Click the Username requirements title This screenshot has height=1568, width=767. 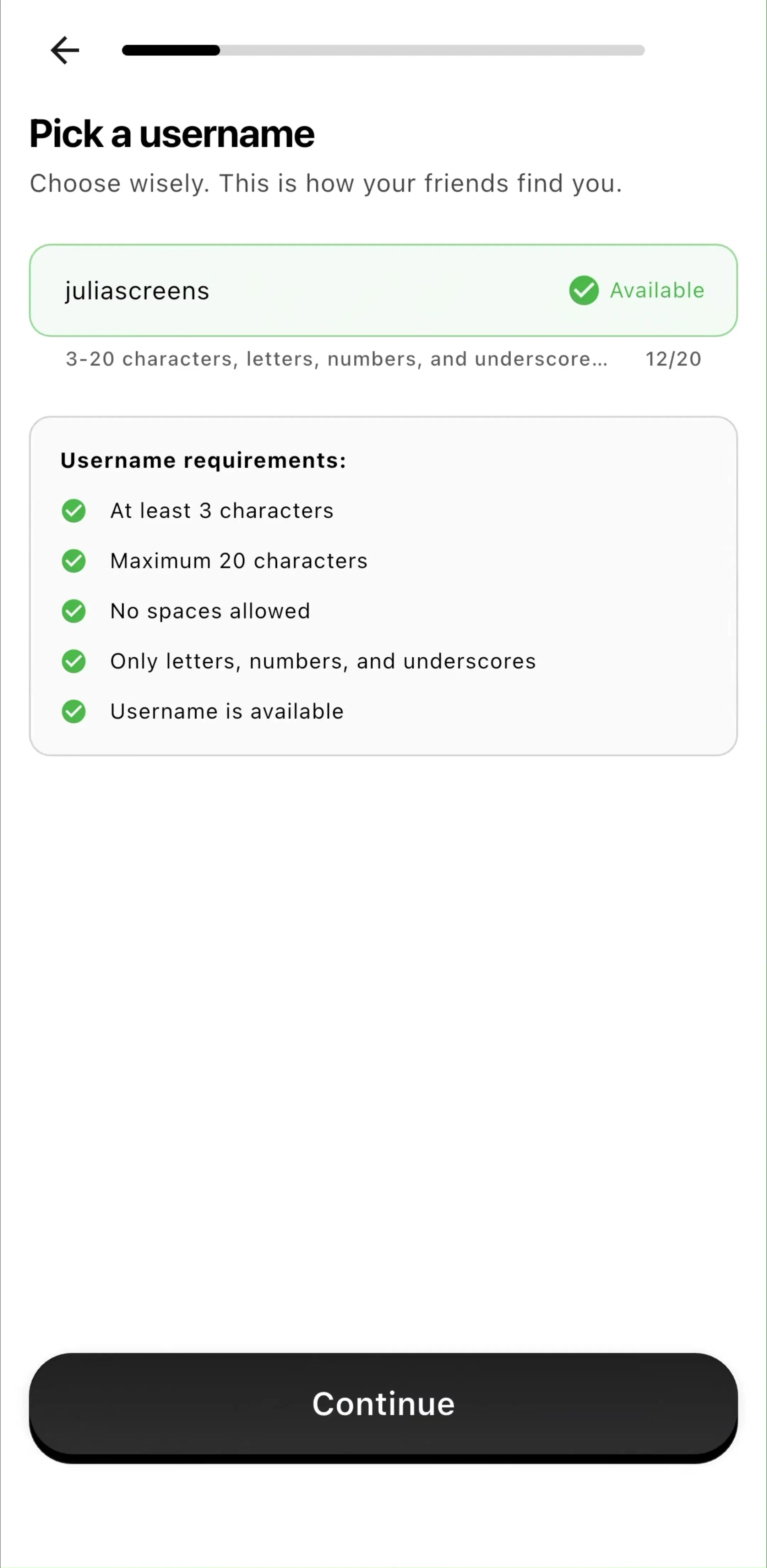pyautogui.click(x=203, y=460)
